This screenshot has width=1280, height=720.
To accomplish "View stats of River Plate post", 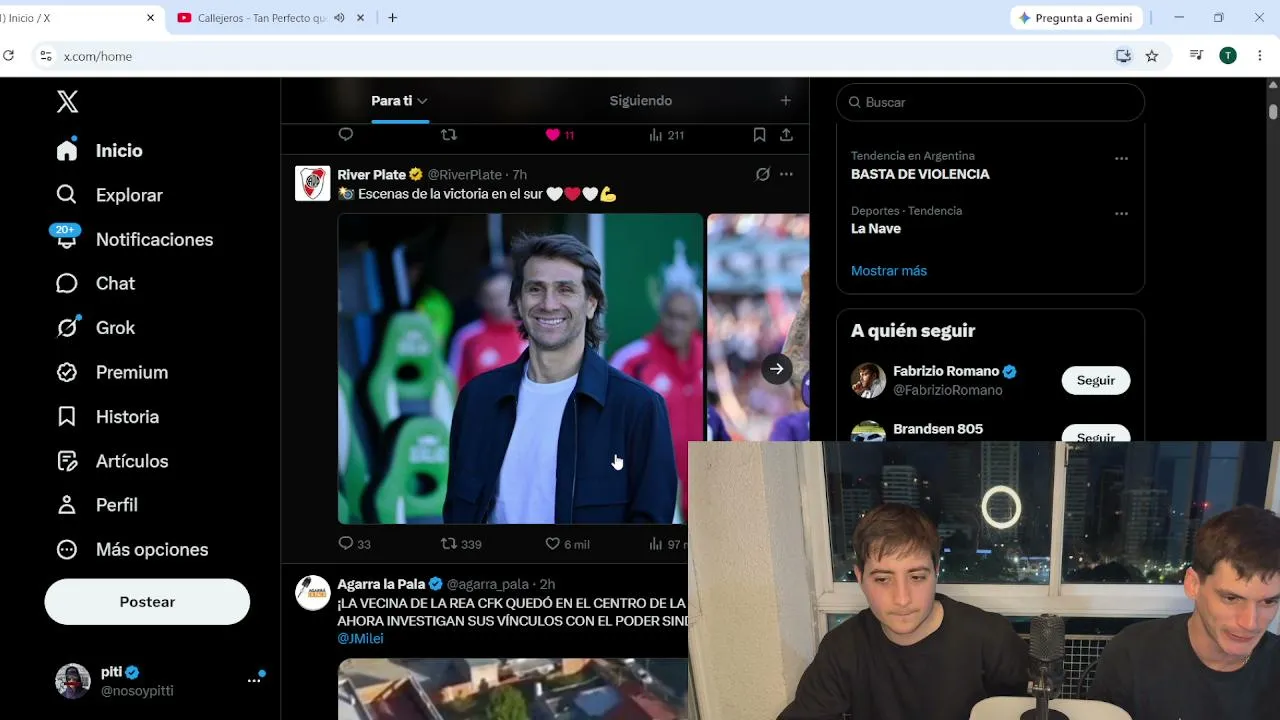I will click(x=656, y=543).
